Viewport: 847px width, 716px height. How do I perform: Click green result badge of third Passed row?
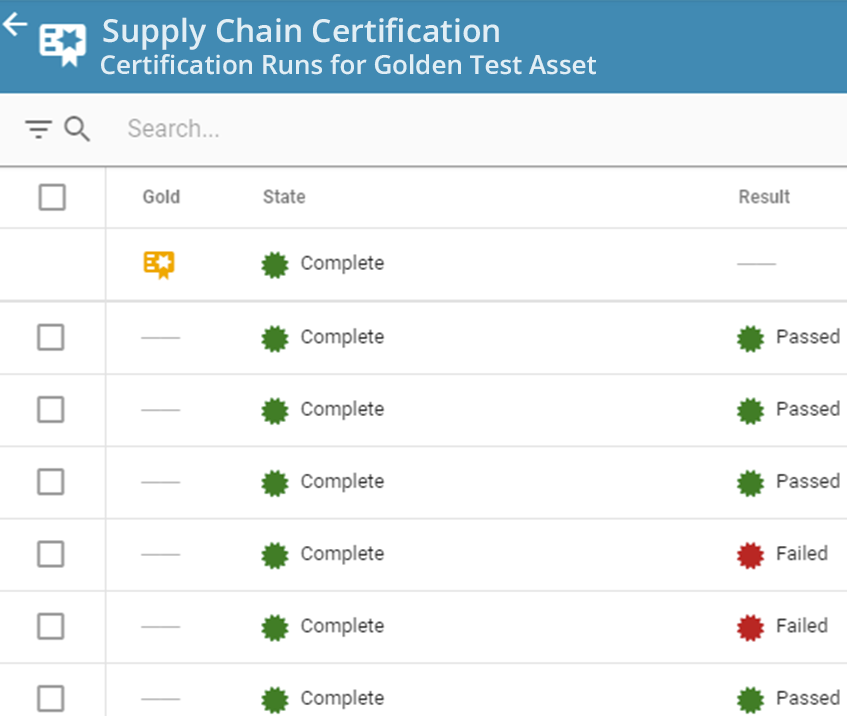tap(750, 484)
